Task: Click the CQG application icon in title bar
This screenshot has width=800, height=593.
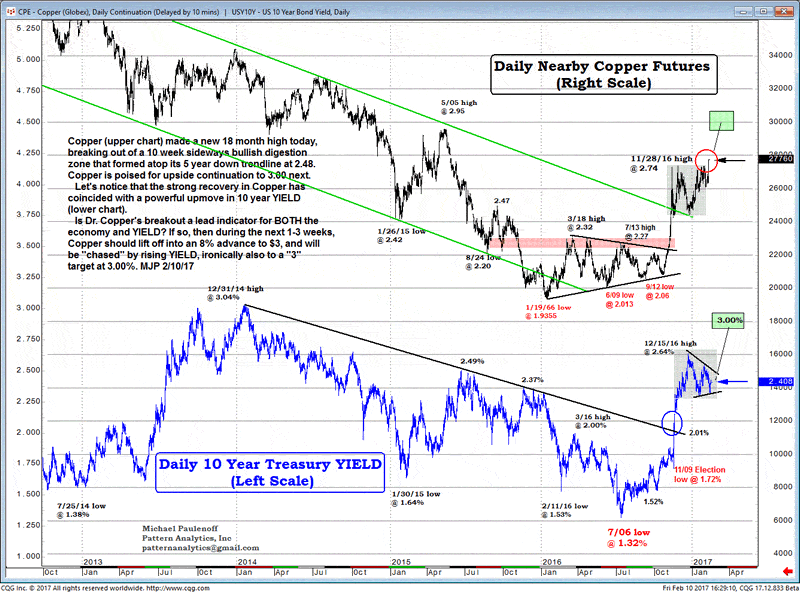Action: click(10, 11)
